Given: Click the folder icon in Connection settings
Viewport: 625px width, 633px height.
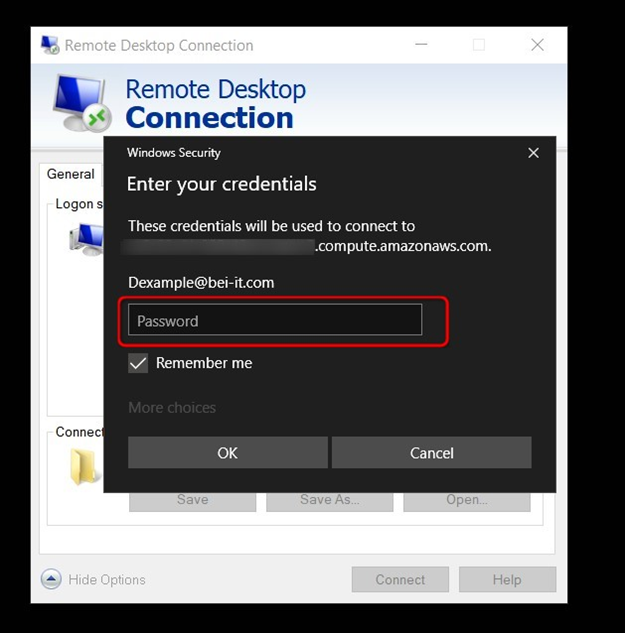Looking at the screenshot, I should point(84,466).
